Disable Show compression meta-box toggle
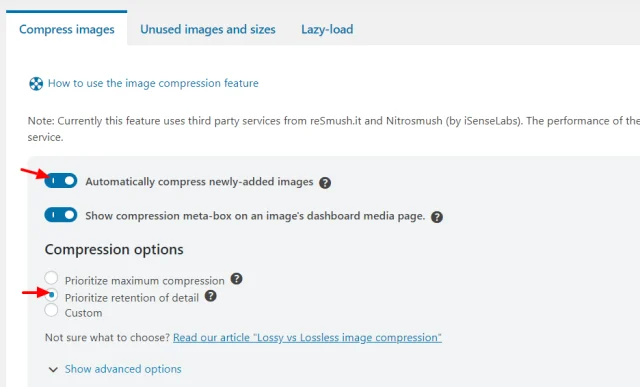Image resolution: width=640 pixels, height=387 pixels. coord(61,215)
